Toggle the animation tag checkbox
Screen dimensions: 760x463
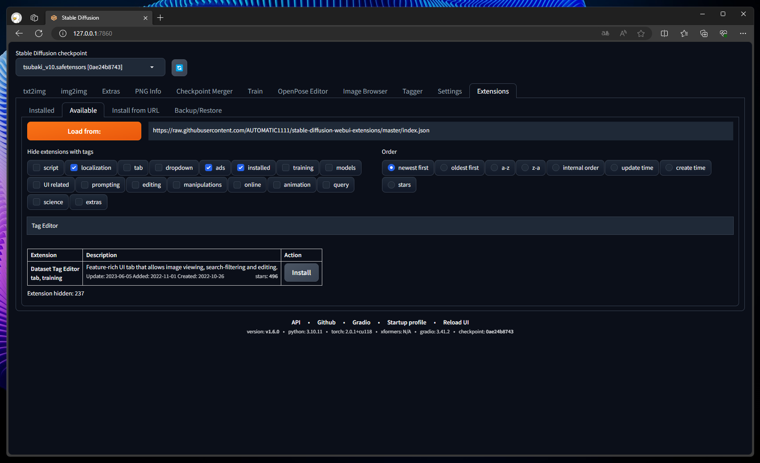pyautogui.click(x=276, y=185)
